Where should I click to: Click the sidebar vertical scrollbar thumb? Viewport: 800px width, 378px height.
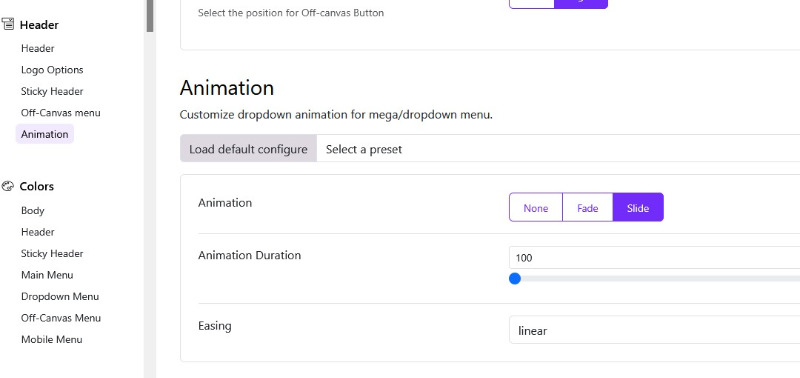click(149, 16)
